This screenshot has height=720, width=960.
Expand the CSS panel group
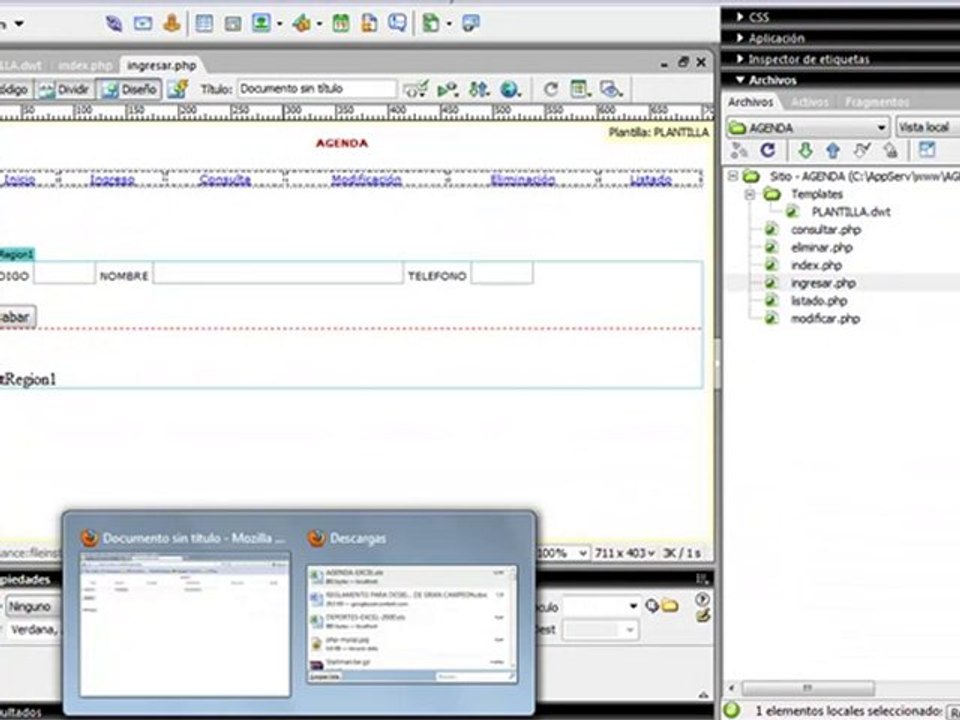coord(740,17)
